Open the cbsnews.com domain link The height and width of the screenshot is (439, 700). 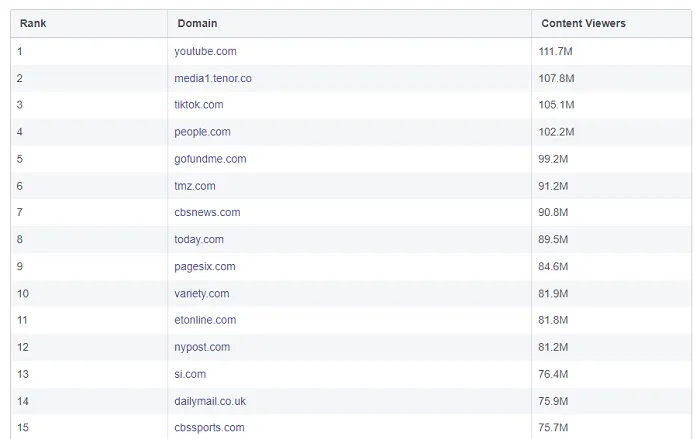(207, 212)
